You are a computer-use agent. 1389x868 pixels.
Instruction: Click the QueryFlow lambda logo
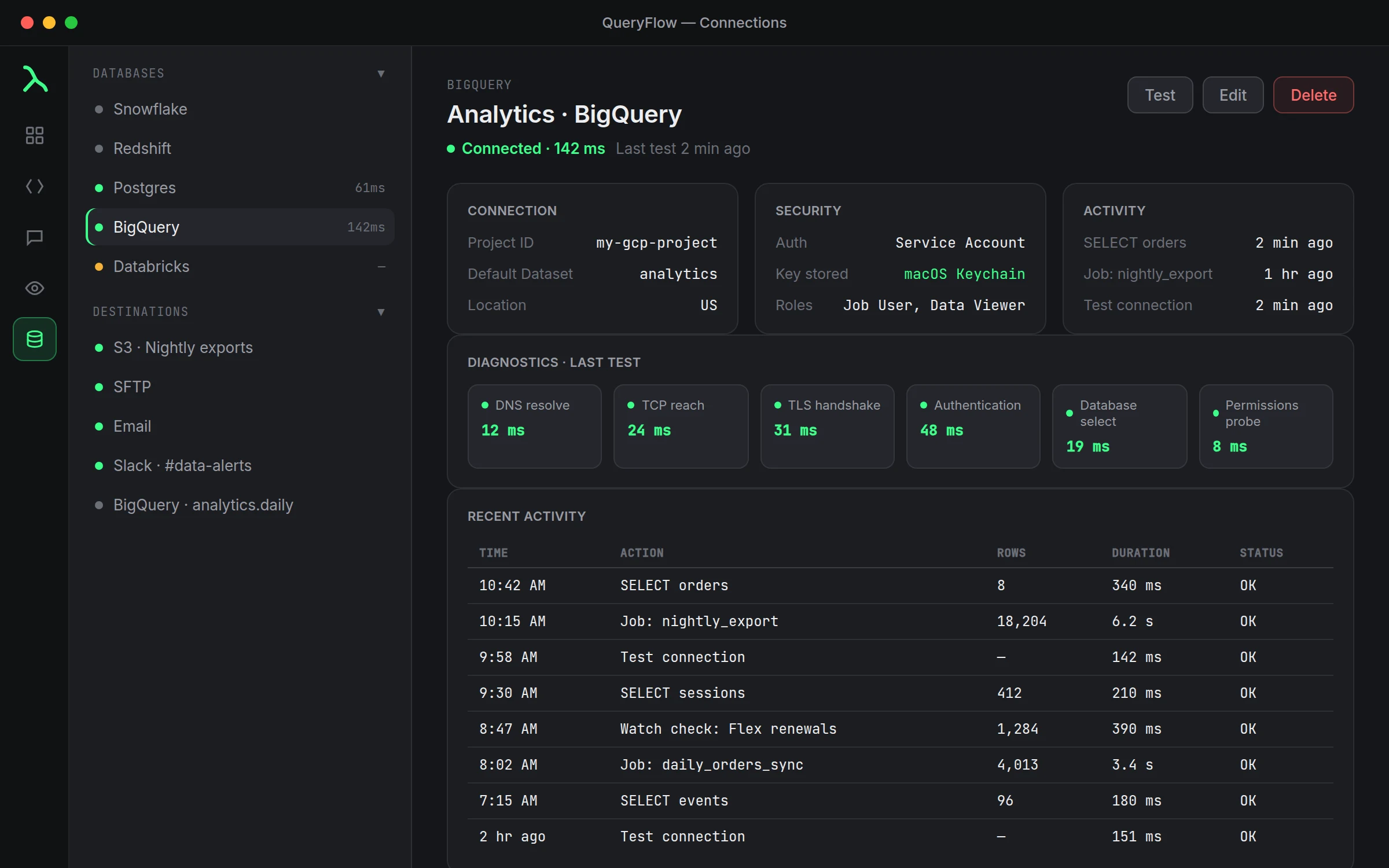(35, 79)
